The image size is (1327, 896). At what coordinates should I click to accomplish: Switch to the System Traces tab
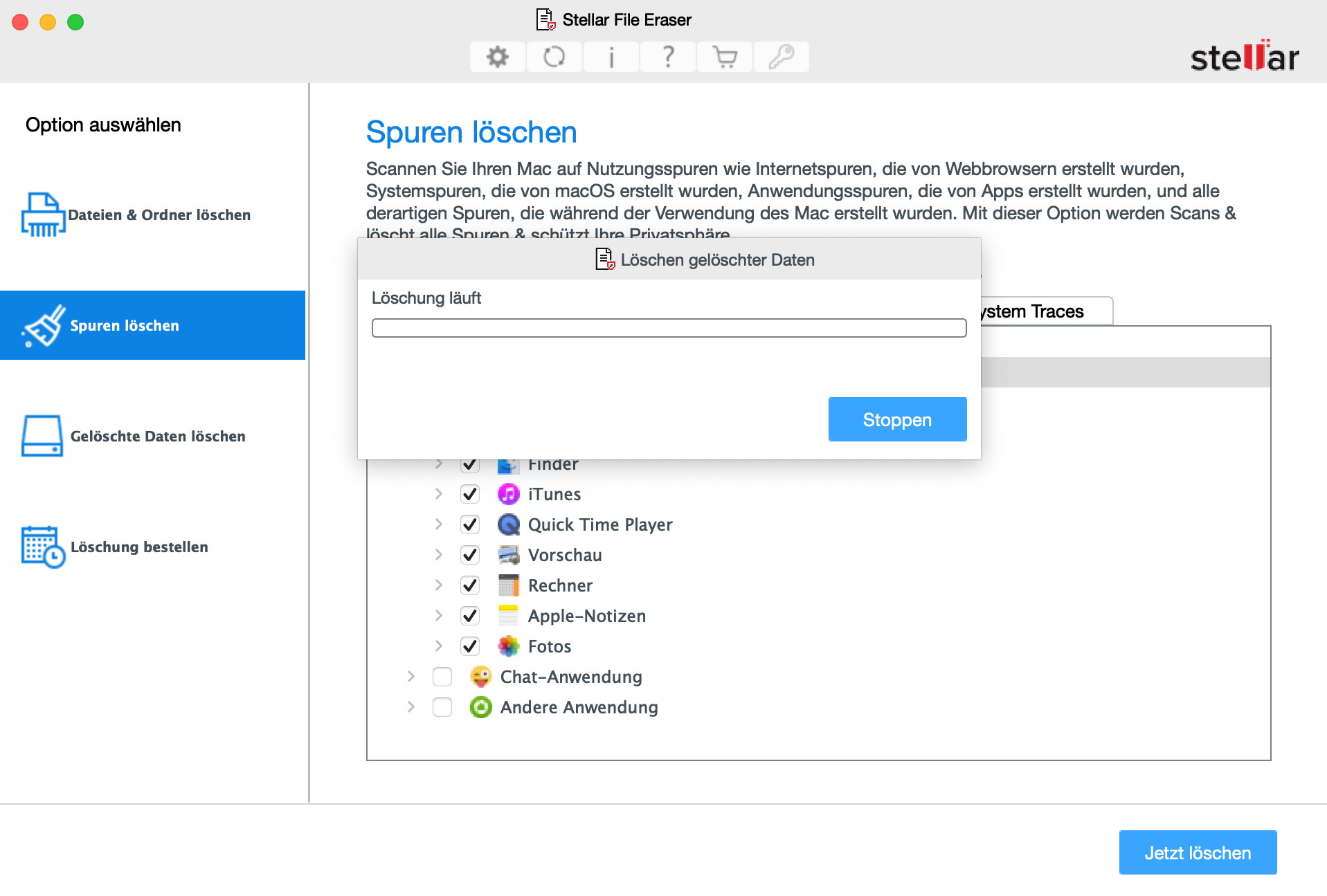(1047, 311)
